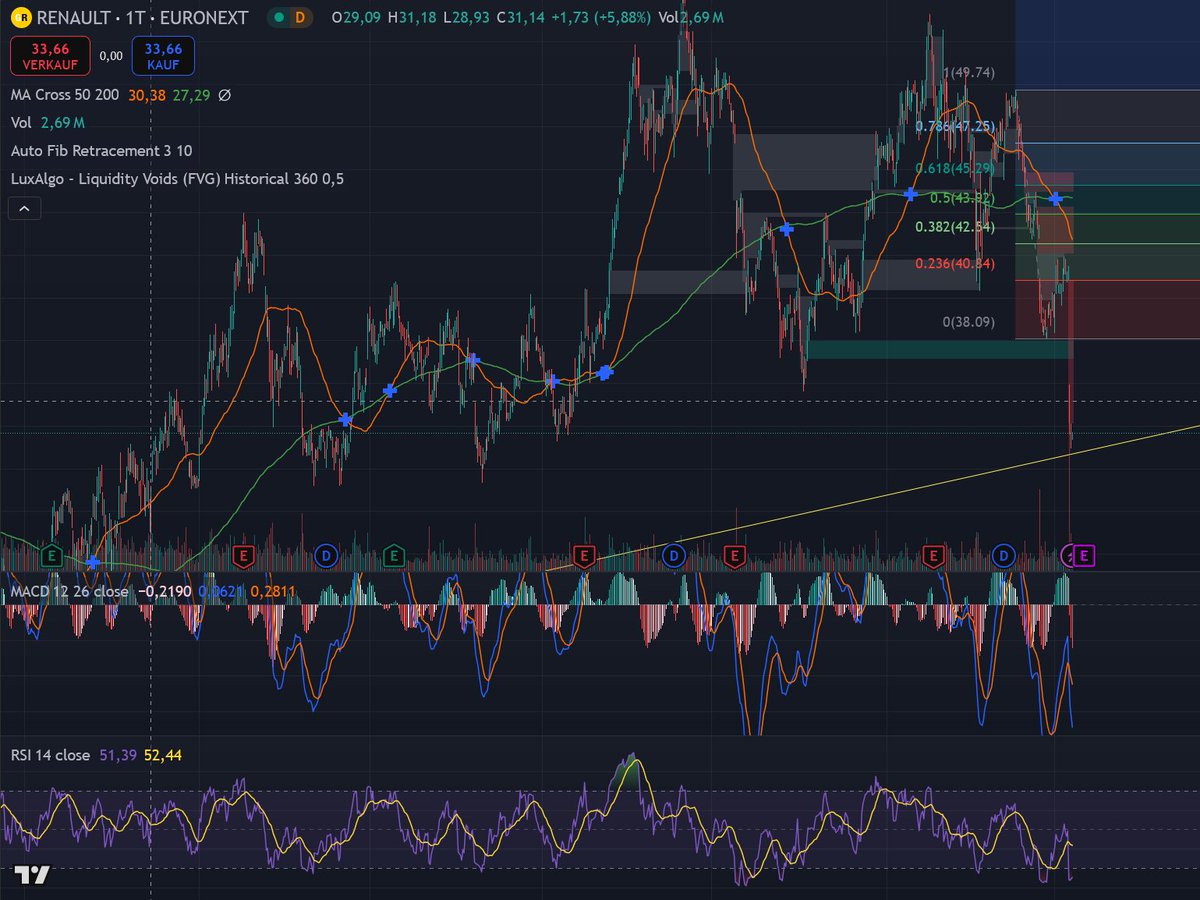The image size is (1200, 900).
Task: Click the leftmost green E earnings marker
Action: pyautogui.click(x=51, y=554)
